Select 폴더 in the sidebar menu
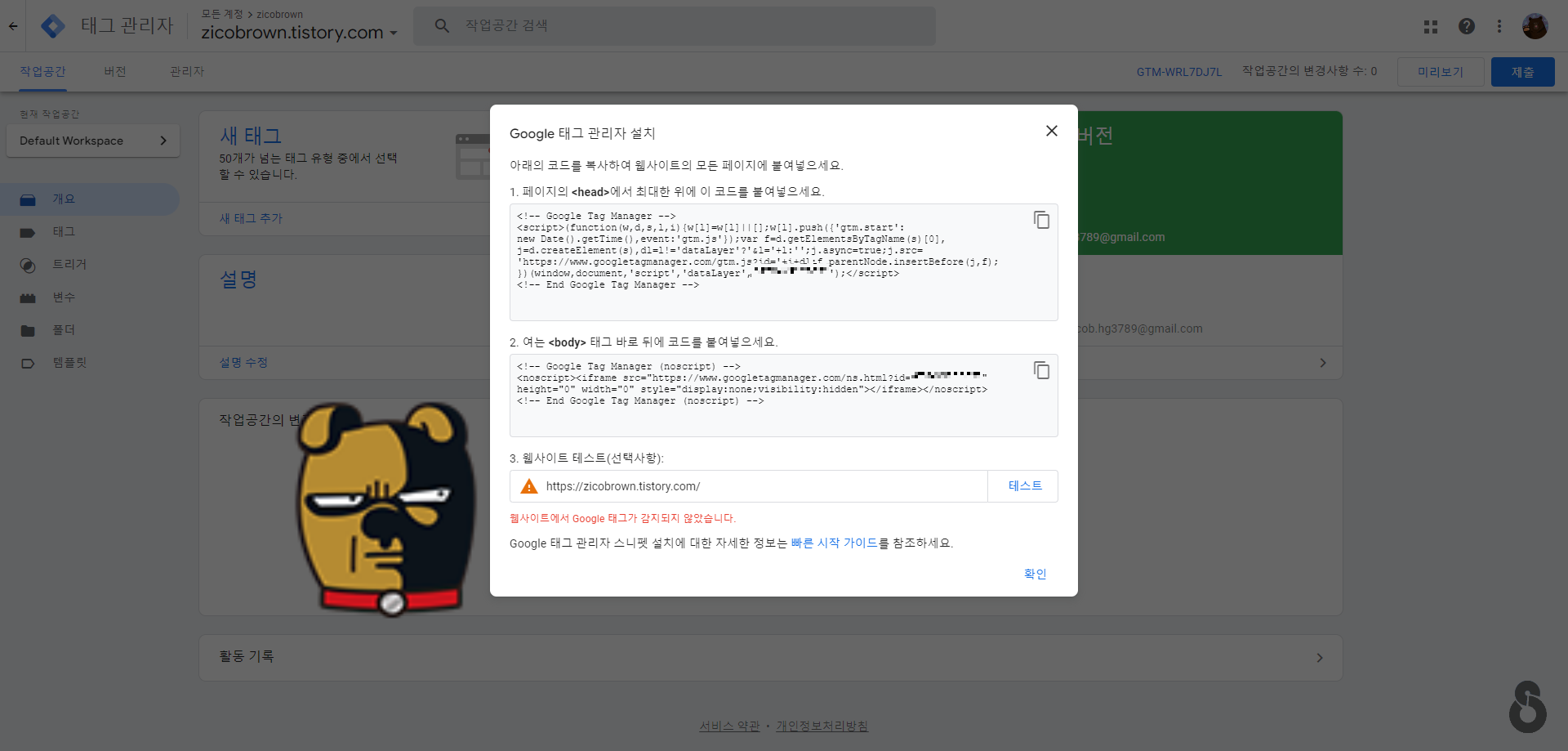This screenshot has height=751, width=1568. (x=64, y=330)
